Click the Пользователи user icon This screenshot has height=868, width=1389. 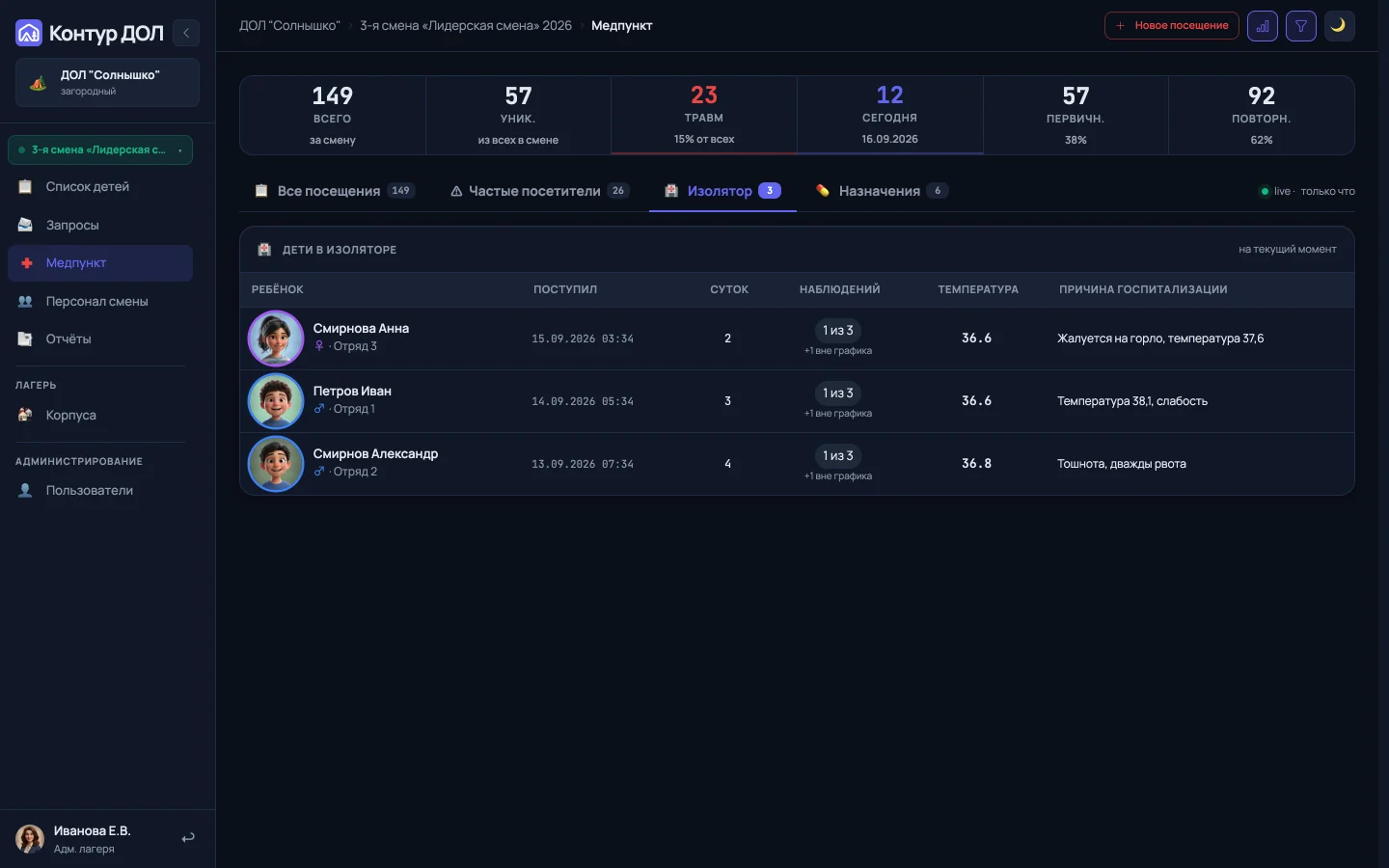tap(26, 490)
